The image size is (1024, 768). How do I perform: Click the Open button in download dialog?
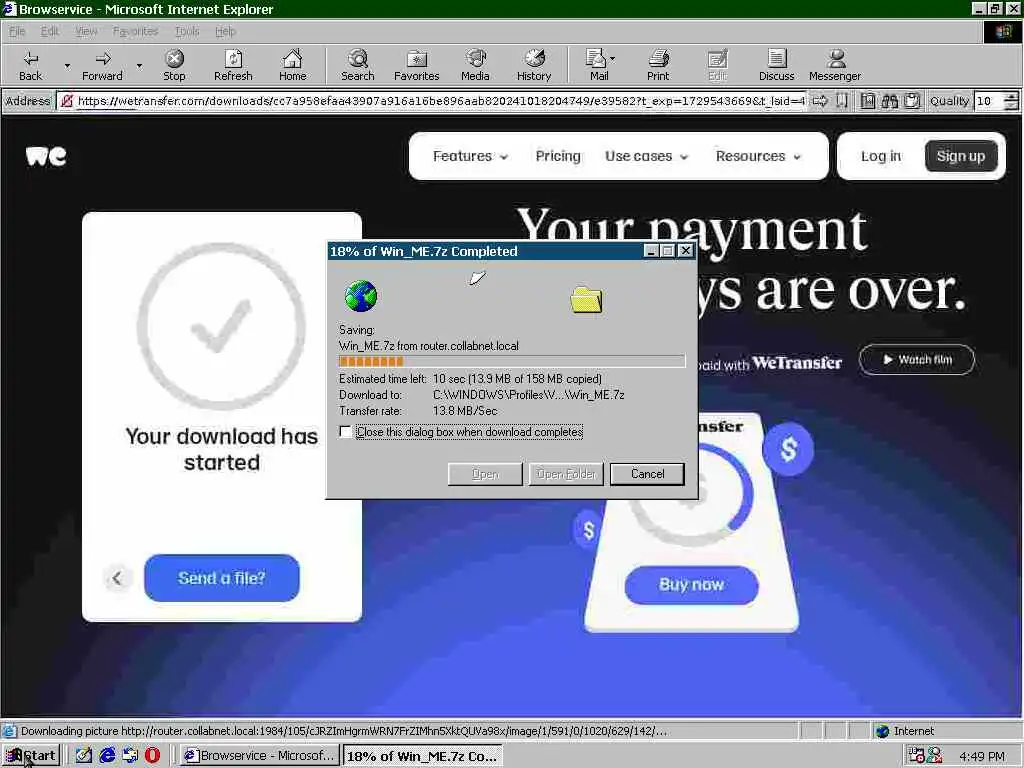pyautogui.click(x=485, y=474)
